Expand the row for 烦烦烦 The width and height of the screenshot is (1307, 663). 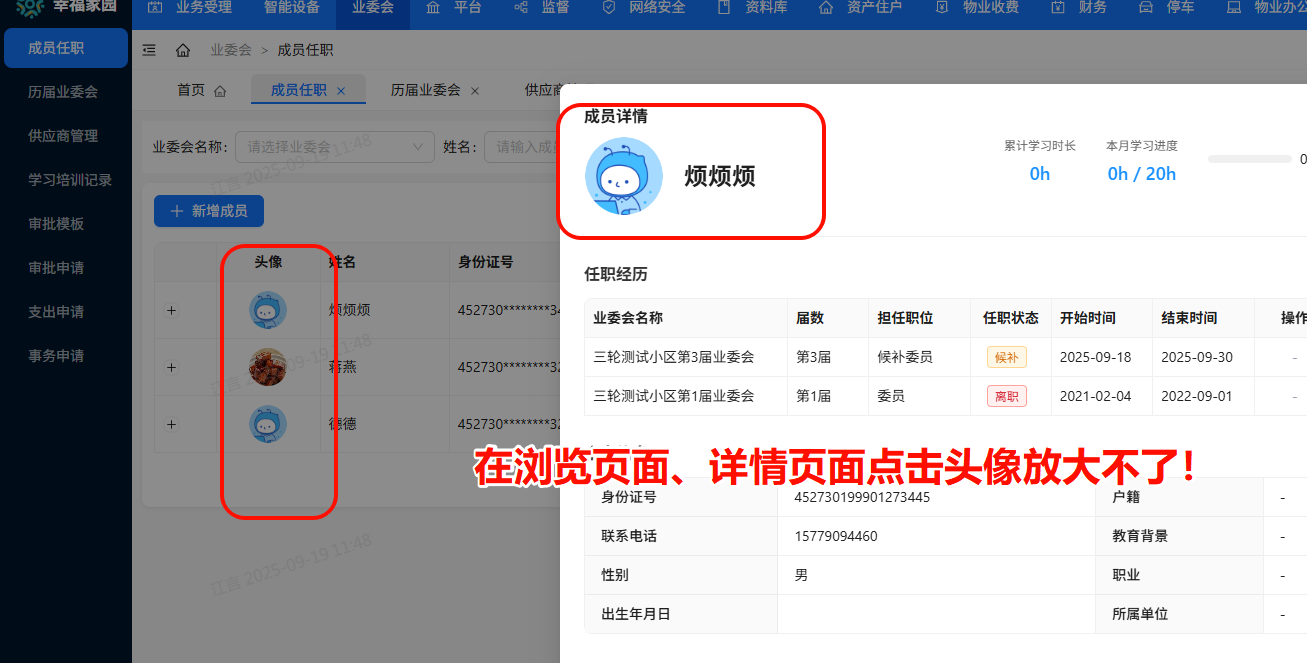tap(171, 311)
